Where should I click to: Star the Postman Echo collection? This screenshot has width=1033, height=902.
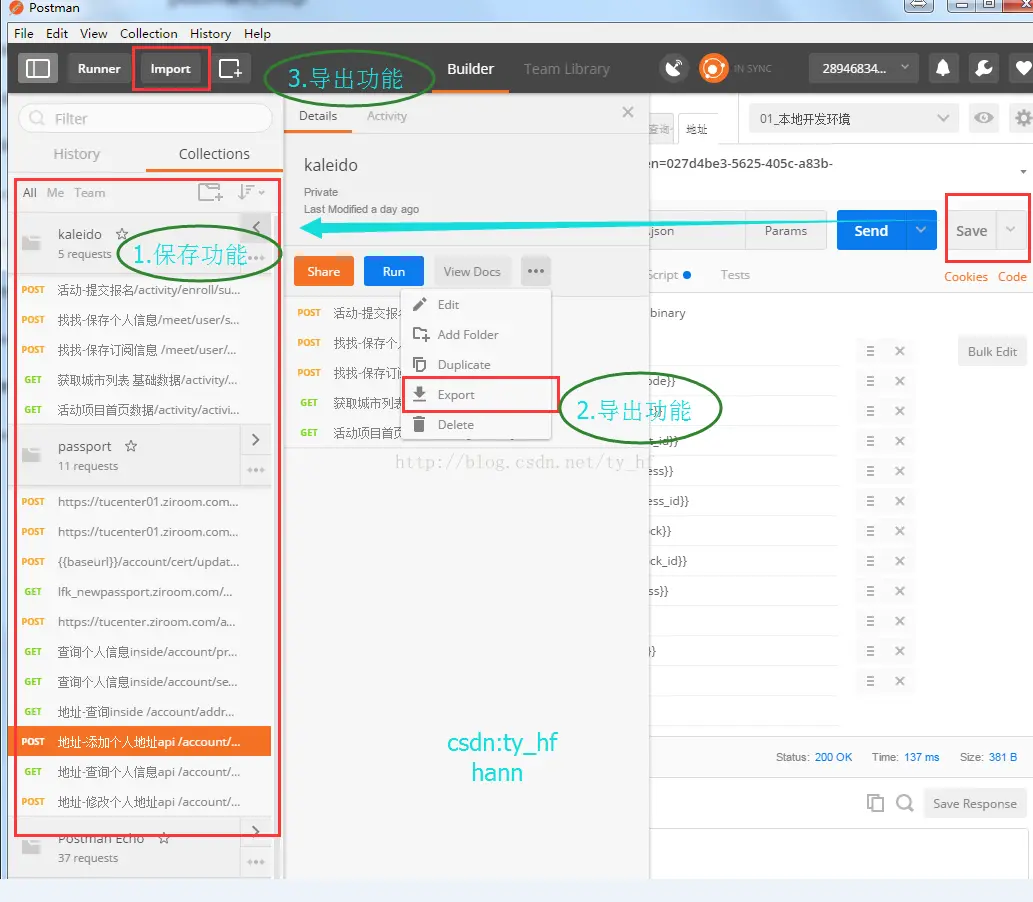pyautogui.click(x=164, y=839)
